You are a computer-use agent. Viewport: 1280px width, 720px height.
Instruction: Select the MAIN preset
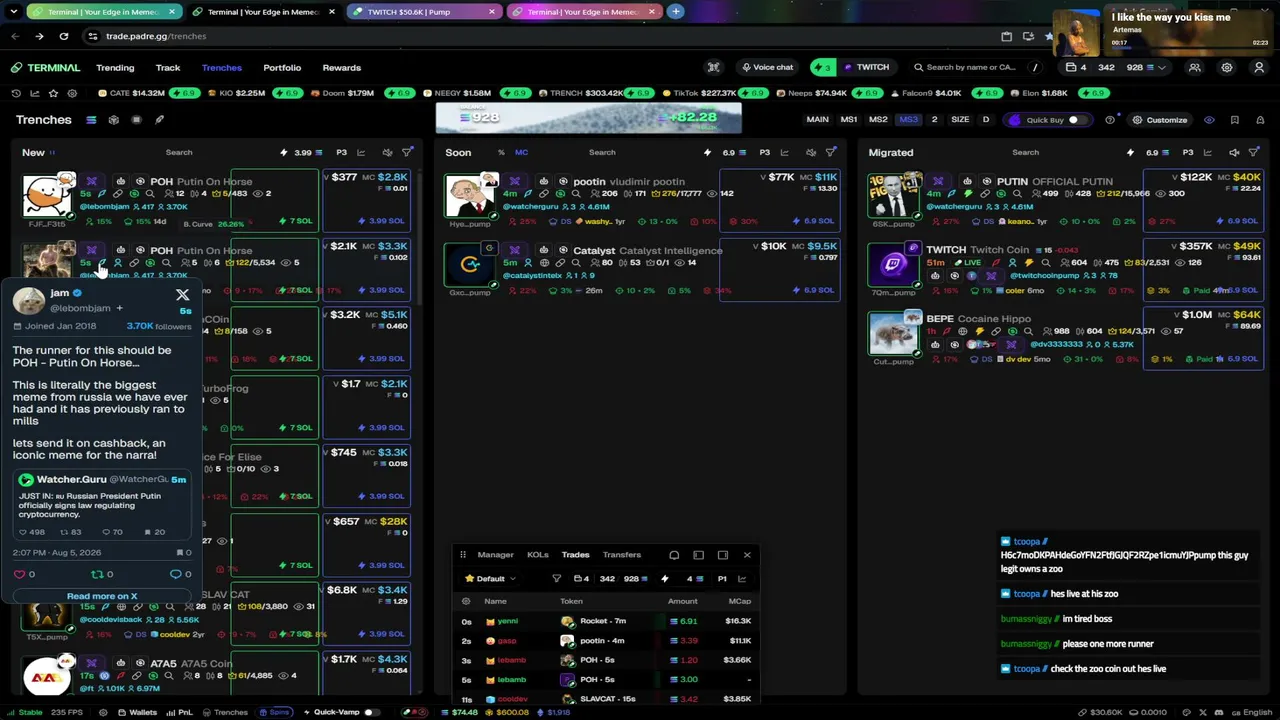pyautogui.click(x=817, y=120)
